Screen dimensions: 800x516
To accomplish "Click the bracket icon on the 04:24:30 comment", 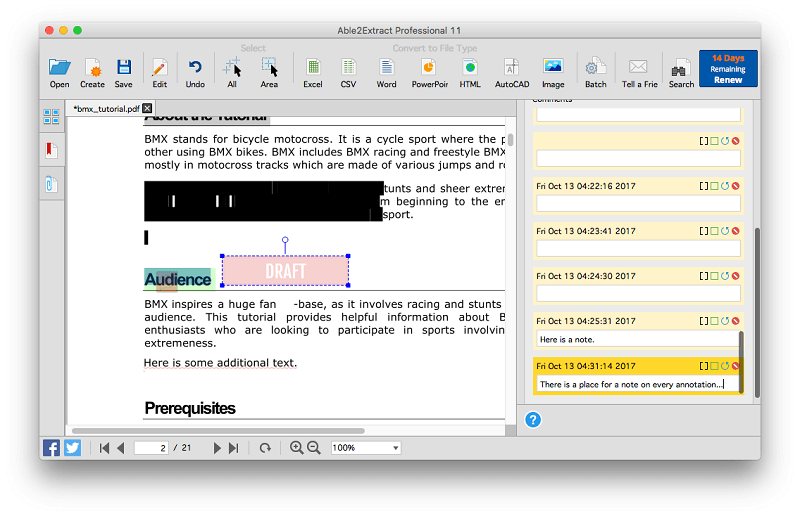I will (x=704, y=276).
